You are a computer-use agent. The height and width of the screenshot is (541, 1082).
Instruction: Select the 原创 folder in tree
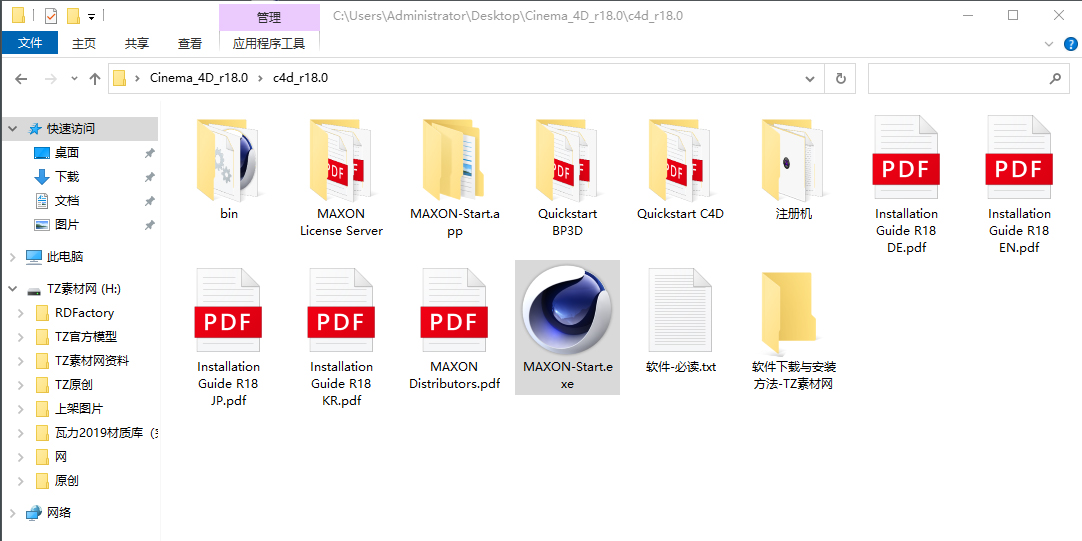67,481
